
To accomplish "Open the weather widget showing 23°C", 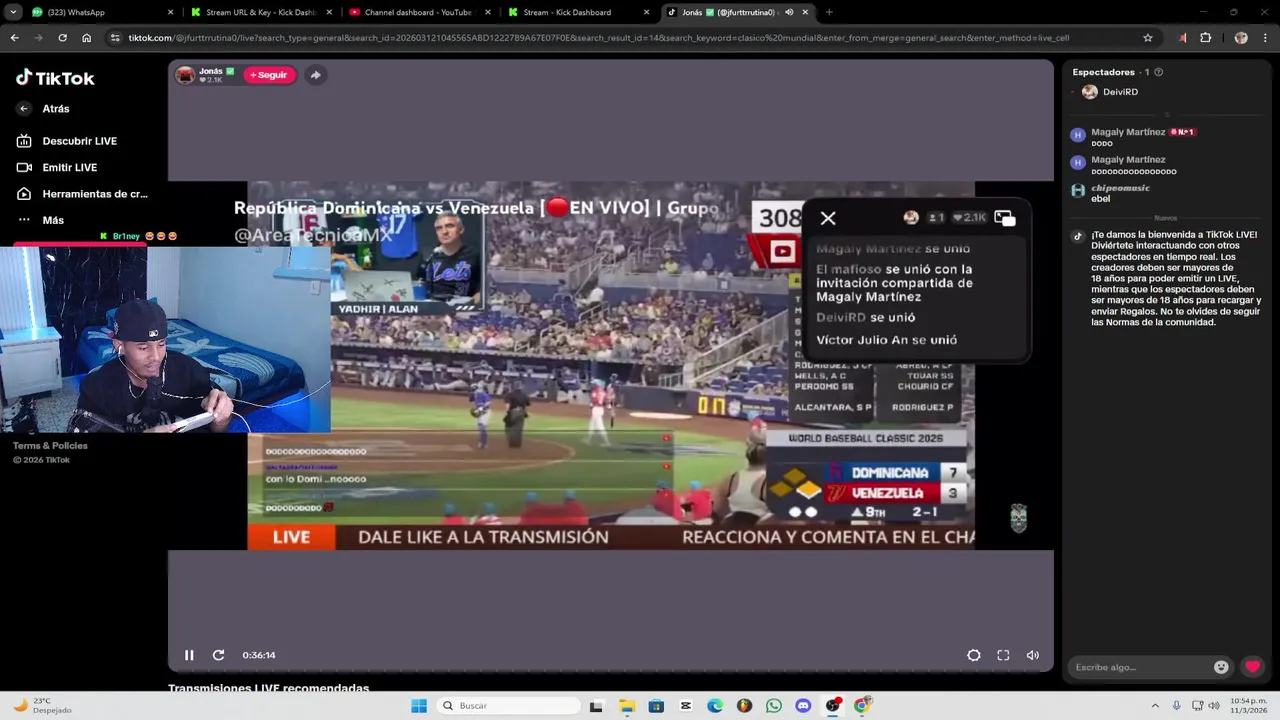I will (x=42, y=706).
